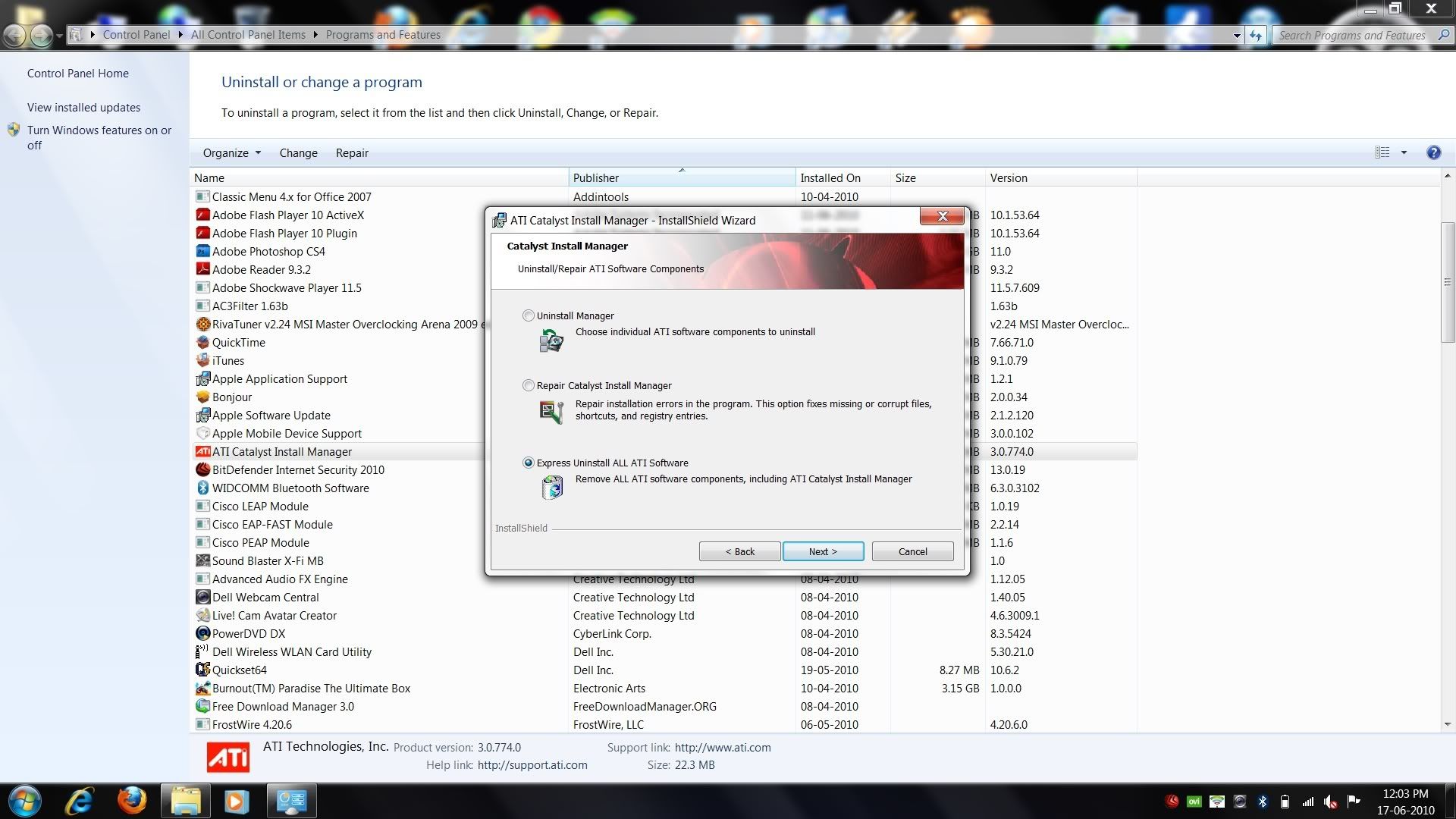Open Turn Windows features on or off
The height and width of the screenshot is (819, 1456).
[x=99, y=137]
